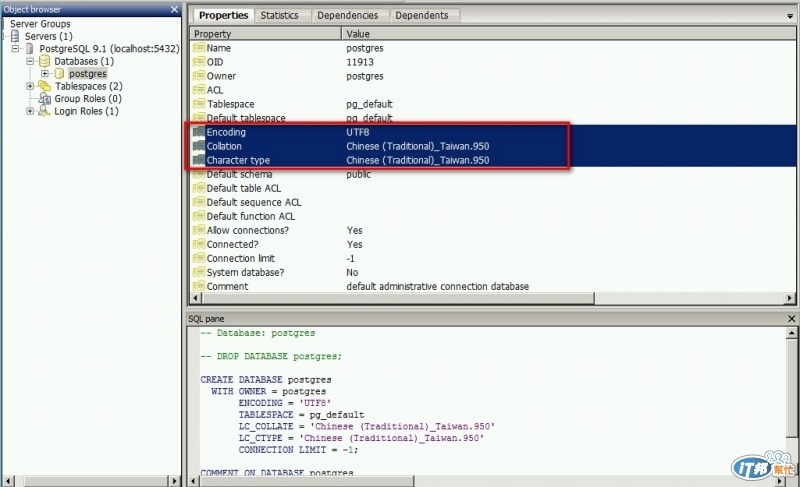Click the property icon beside ACL
Image resolution: width=800 pixels, height=487 pixels.
(198, 90)
